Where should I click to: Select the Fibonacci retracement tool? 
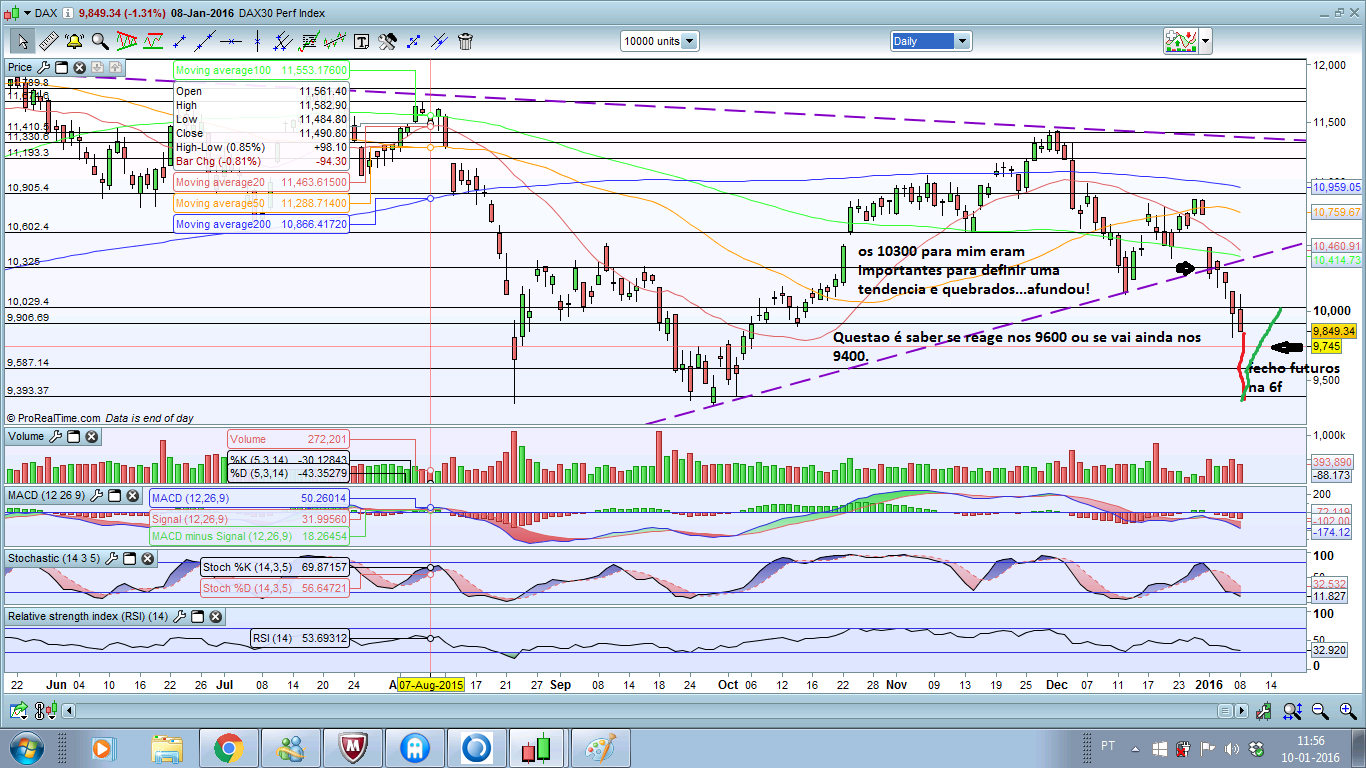(x=309, y=41)
